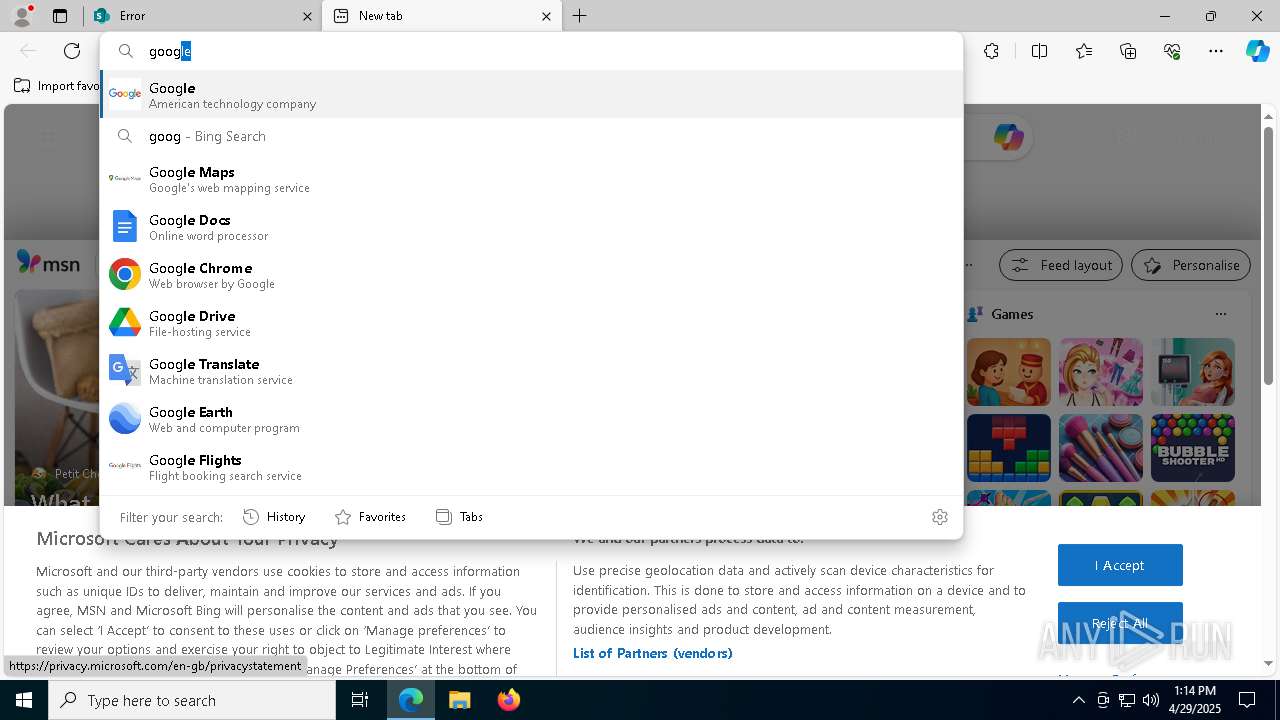Close the Error tab
Image resolution: width=1280 pixels, height=720 pixels.
tap(307, 16)
